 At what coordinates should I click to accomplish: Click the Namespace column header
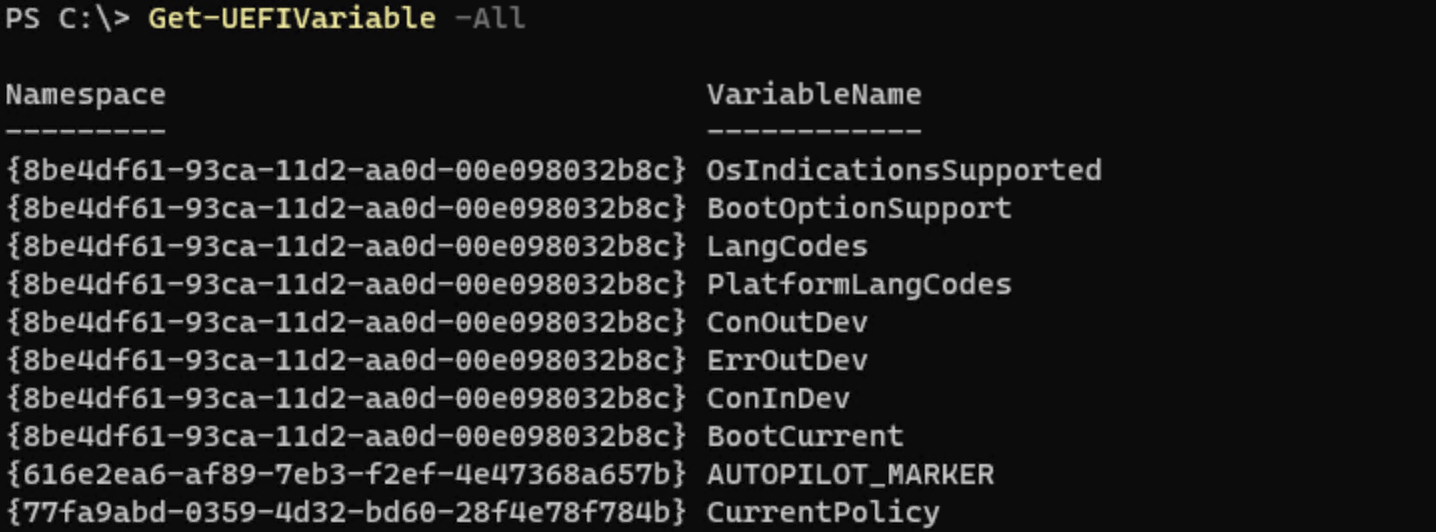point(85,94)
